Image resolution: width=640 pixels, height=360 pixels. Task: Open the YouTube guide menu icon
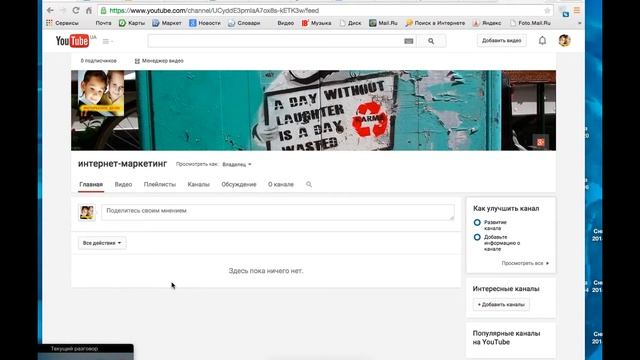tap(107, 41)
